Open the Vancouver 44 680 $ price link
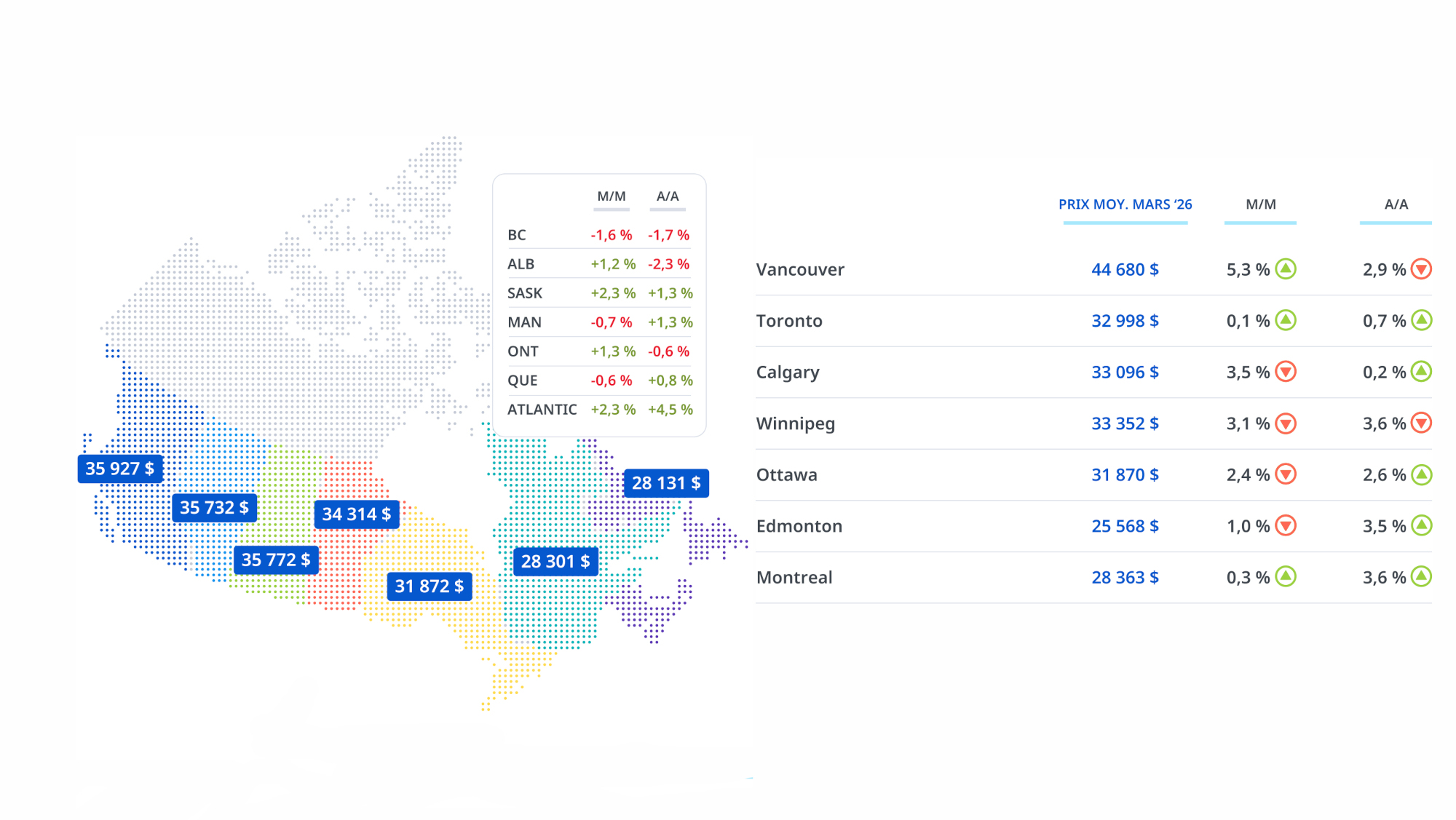The height and width of the screenshot is (820, 1456). (1125, 270)
